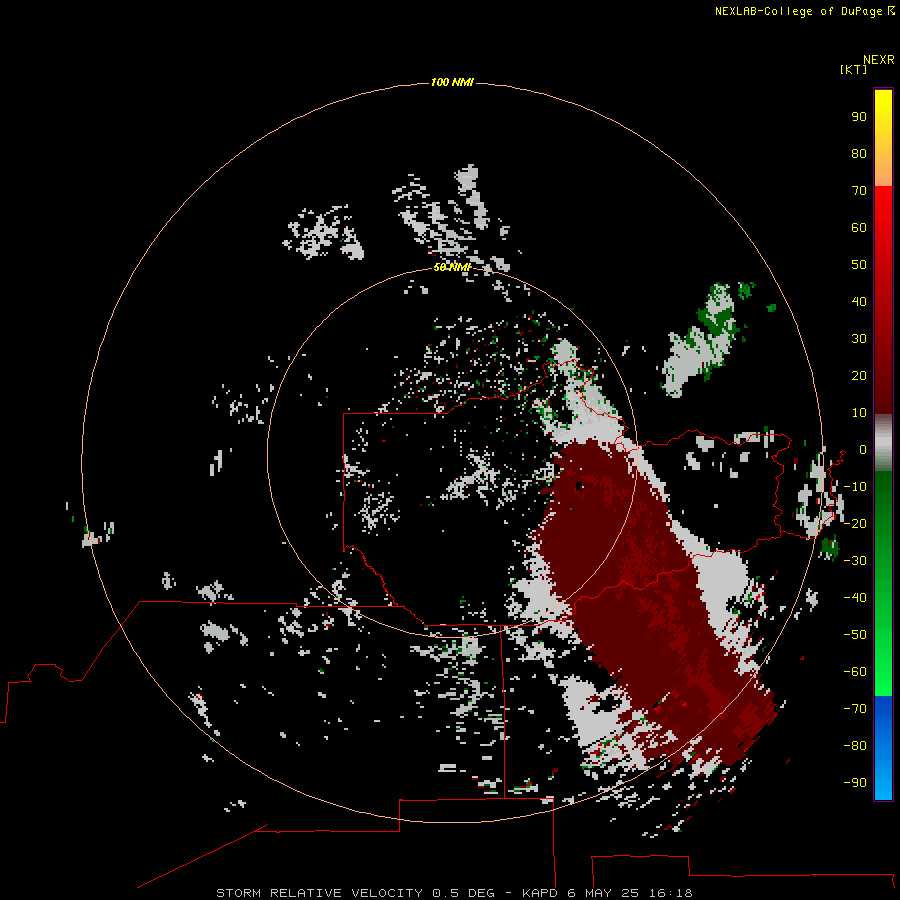The width and height of the screenshot is (900, 900).
Task: Click the 0 value on the velocity scale
Action: (x=863, y=450)
